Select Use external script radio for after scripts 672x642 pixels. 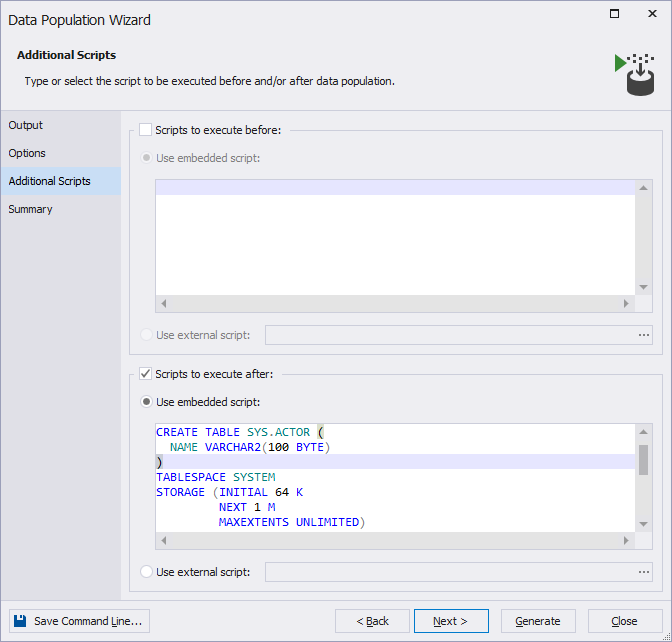click(x=146, y=572)
